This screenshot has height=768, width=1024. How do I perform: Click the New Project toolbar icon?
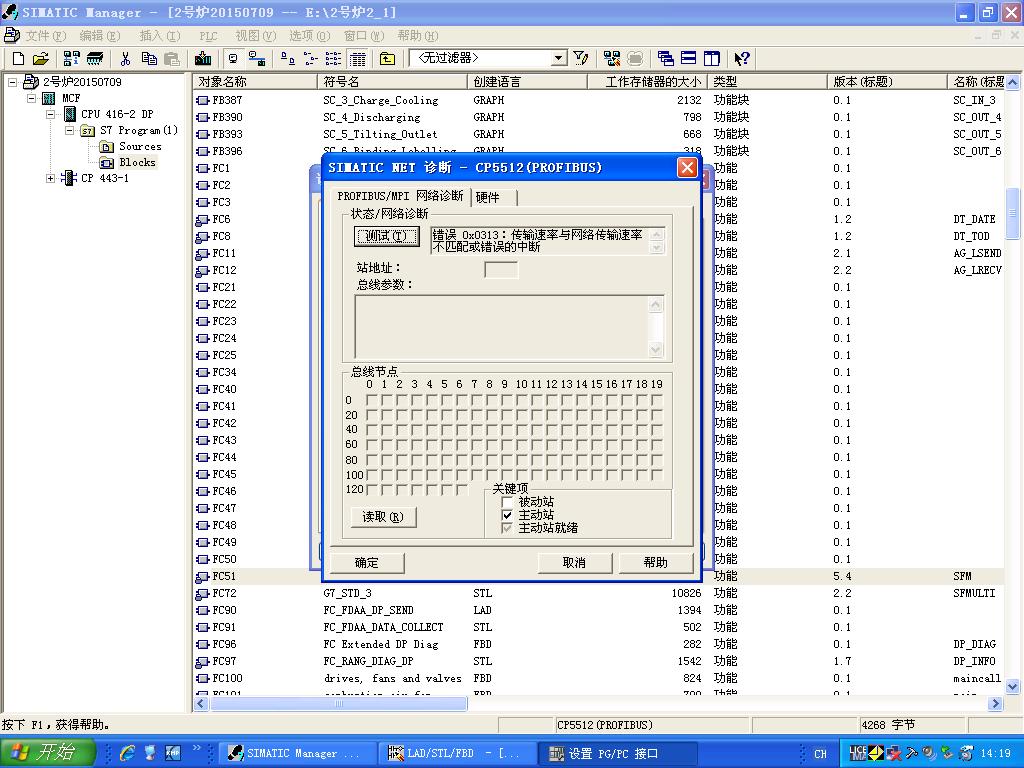pyautogui.click(x=17, y=59)
